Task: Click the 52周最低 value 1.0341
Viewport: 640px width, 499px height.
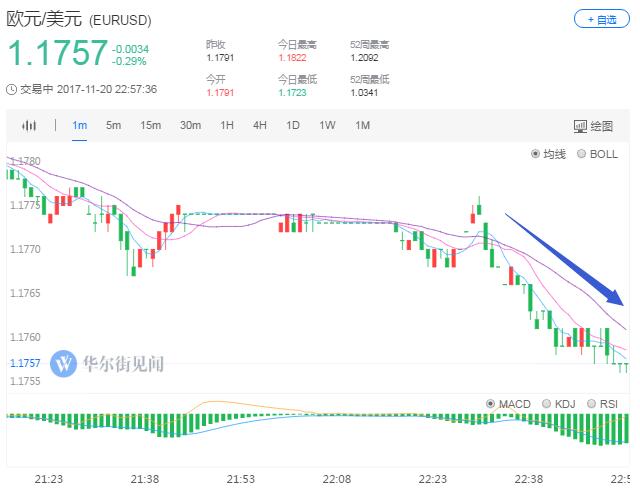Action: tap(364, 93)
